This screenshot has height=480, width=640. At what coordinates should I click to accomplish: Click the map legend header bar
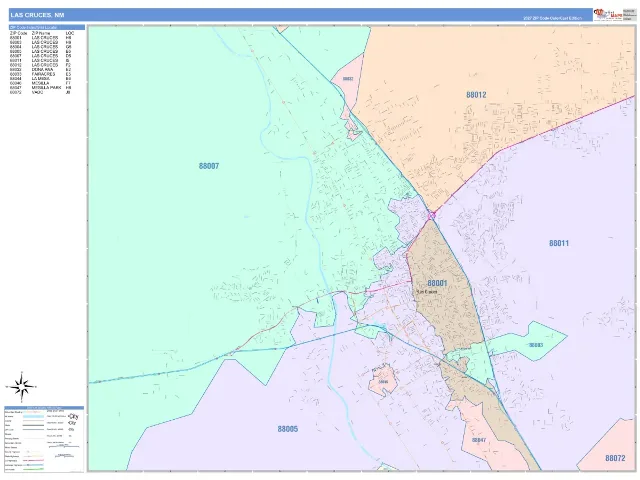pos(44,408)
